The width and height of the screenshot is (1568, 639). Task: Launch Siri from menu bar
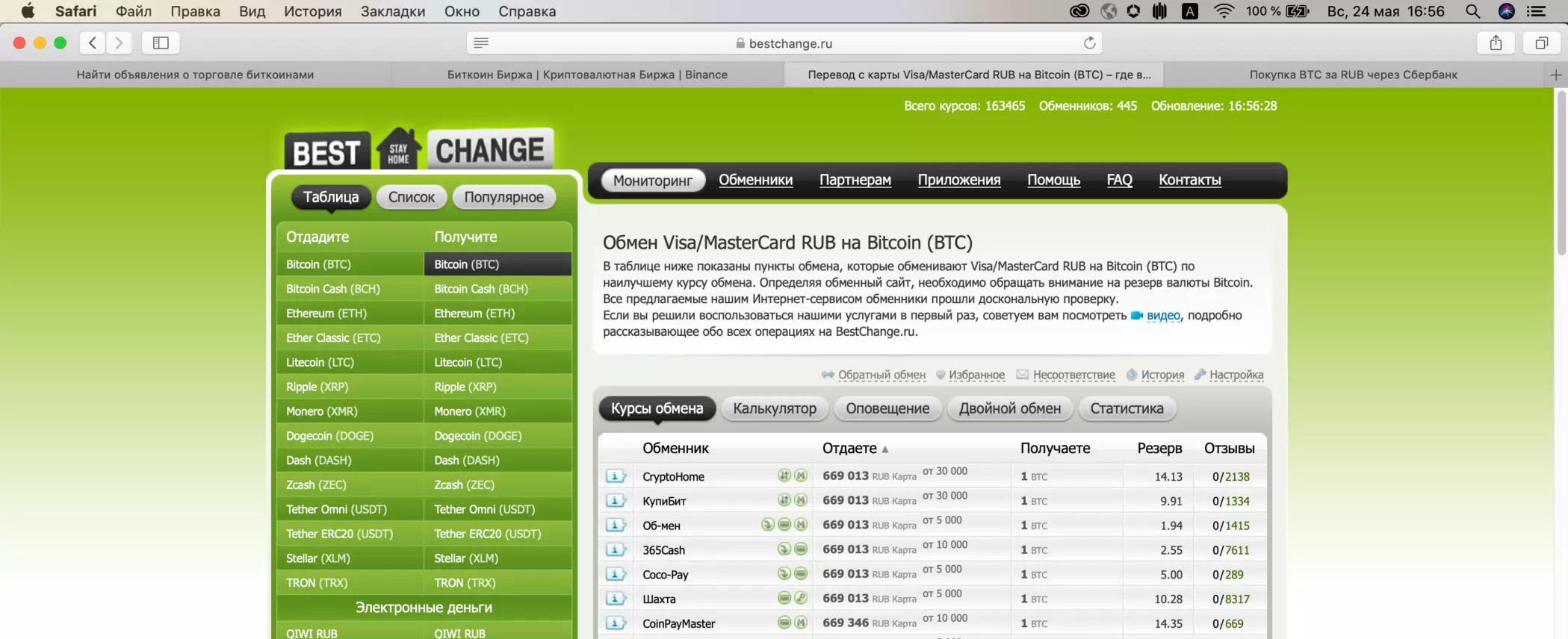coord(1507,11)
